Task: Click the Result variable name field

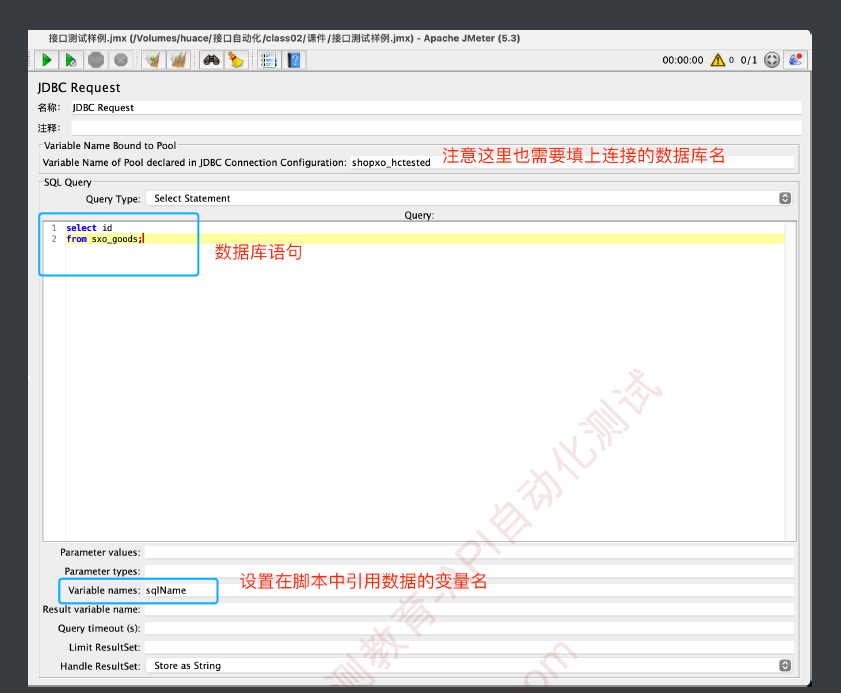Action: pyautogui.click(x=469, y=609)
